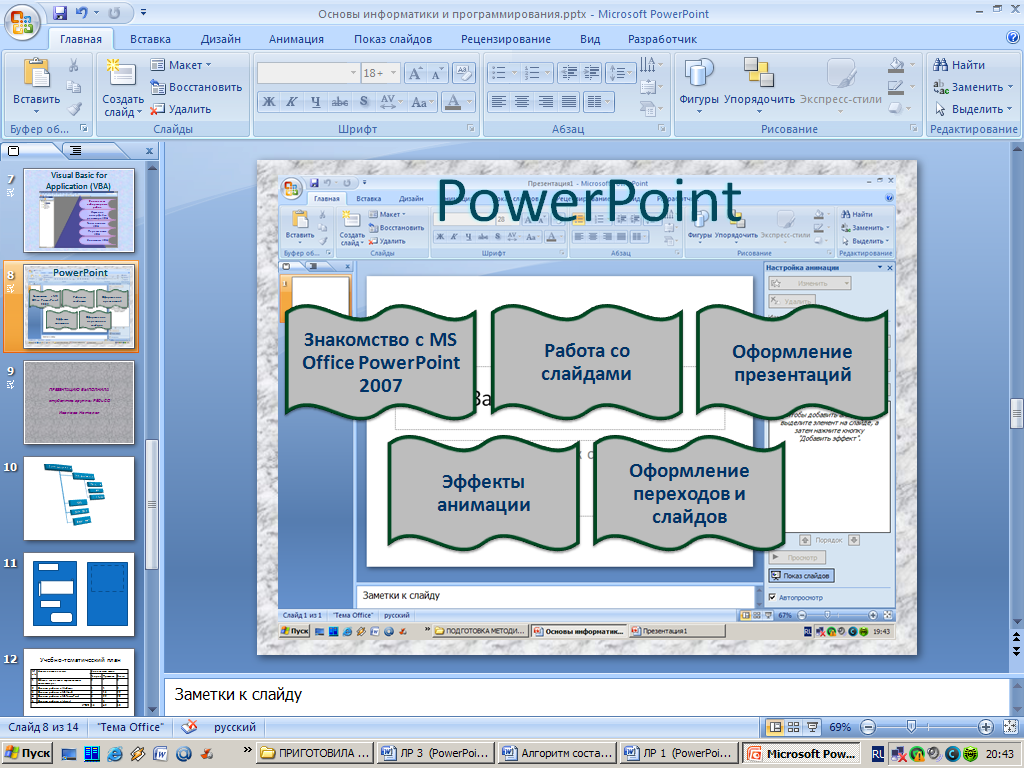Clear all text formatting with the eraser icon

463,73
